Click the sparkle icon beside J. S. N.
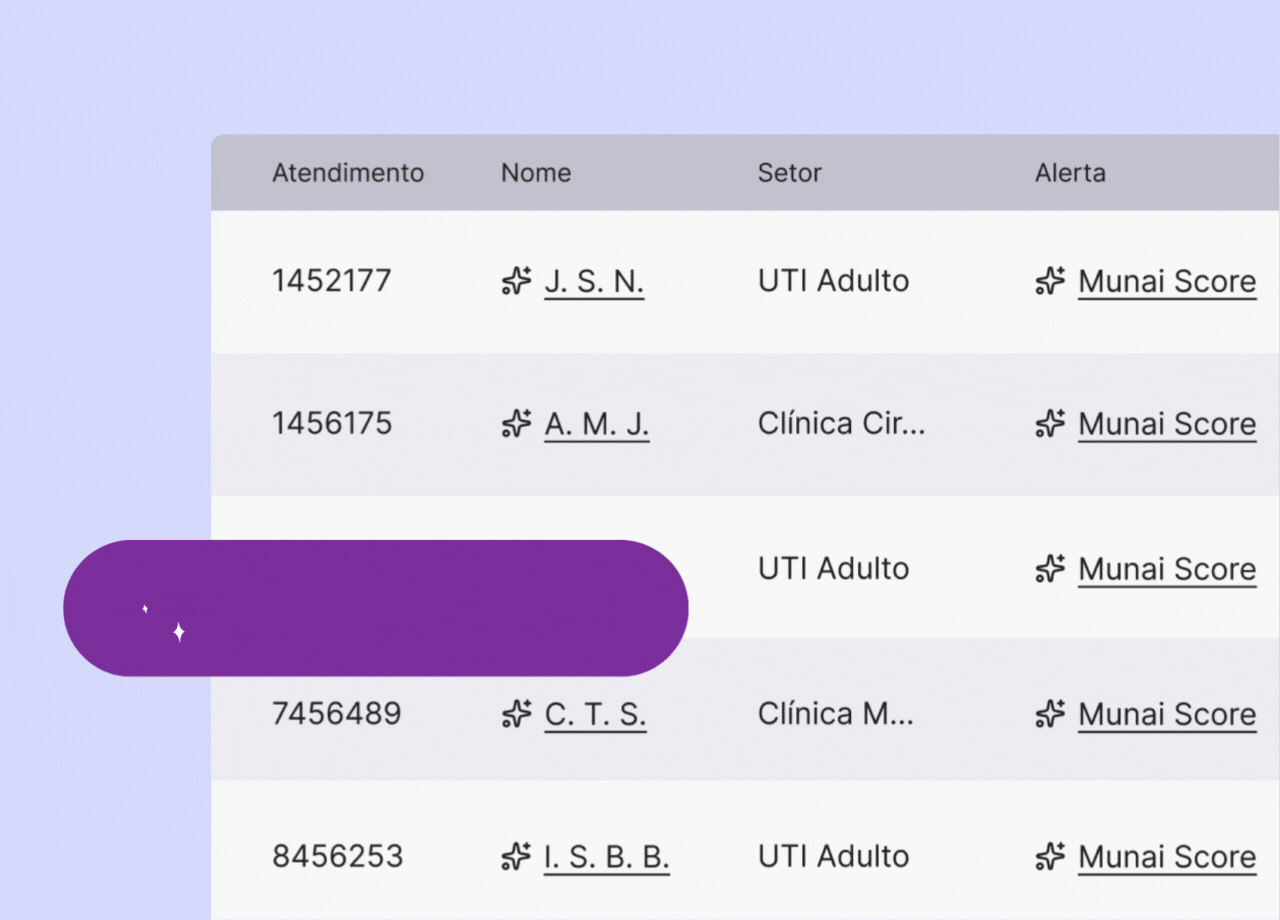1280x920 pixels. pos(516,281)
